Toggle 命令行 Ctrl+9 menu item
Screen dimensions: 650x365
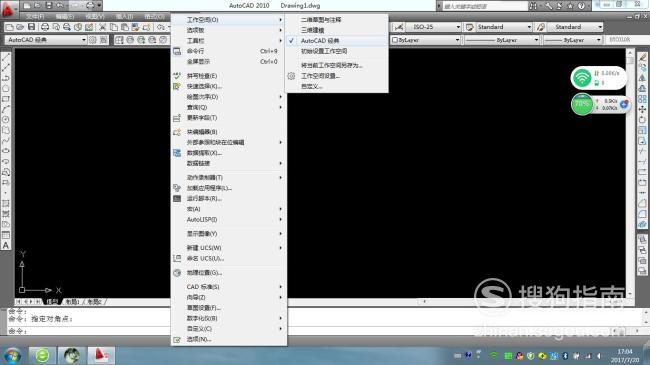228,51
